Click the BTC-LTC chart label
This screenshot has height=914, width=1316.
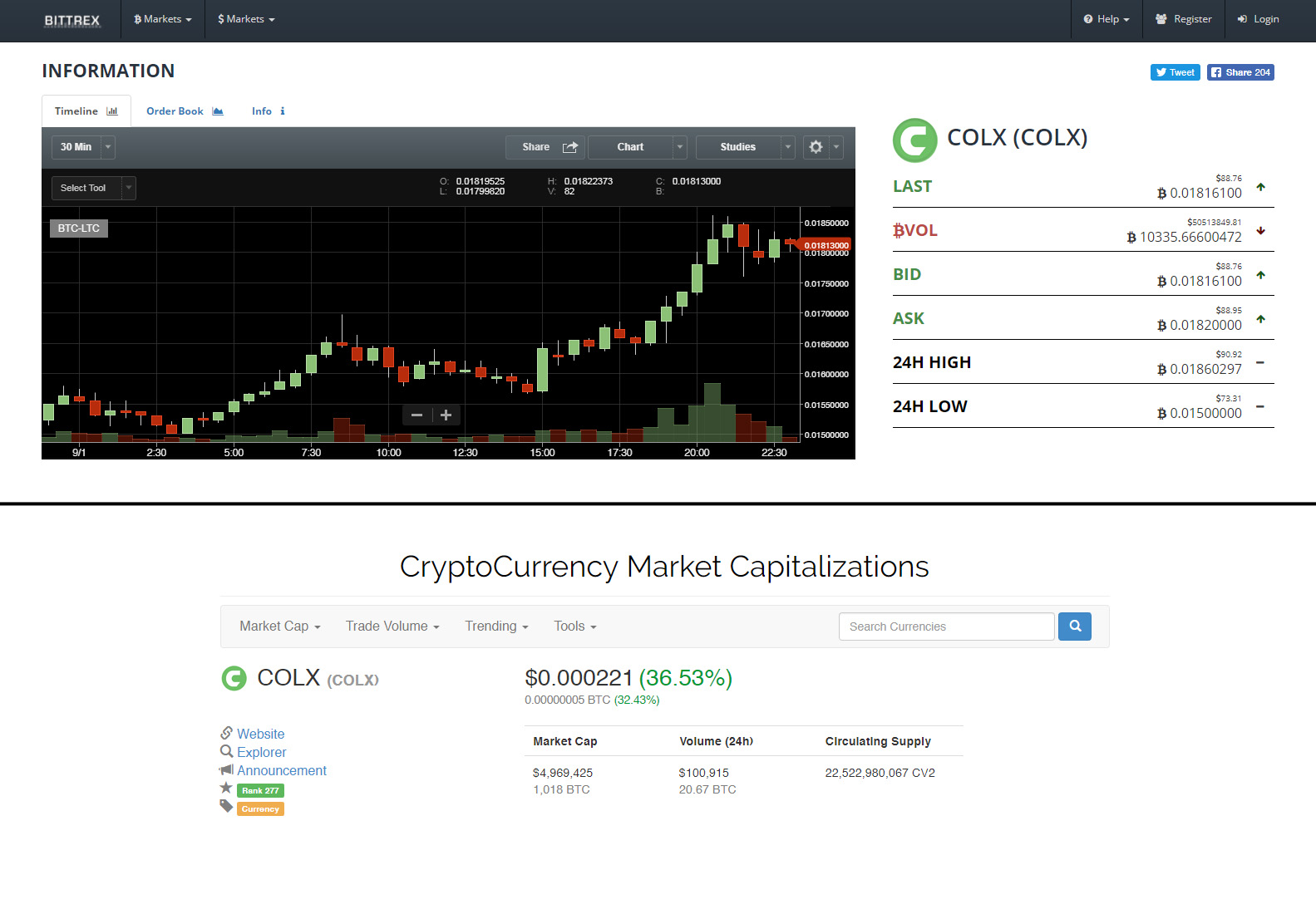click(x=79, y=228)
